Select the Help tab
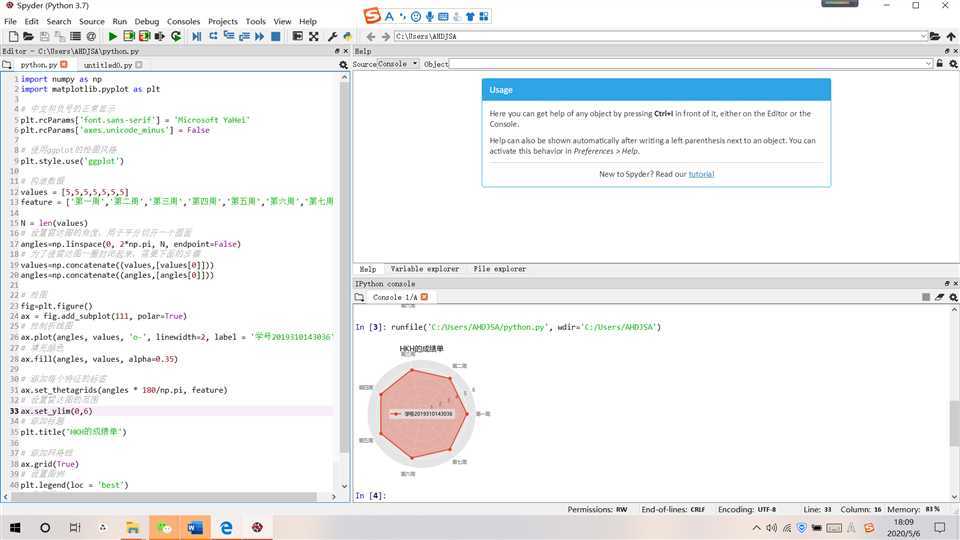The height and width of the screenshot is (540, 960). tap(368, 269)
